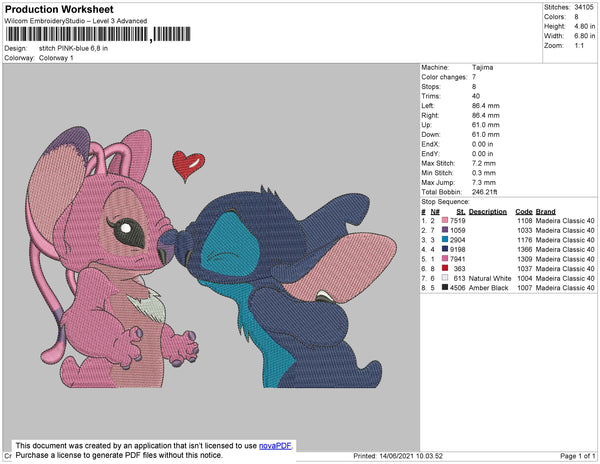The image size is (600, 464).
Task: Click thread code 1108
Action: [x=525, y=221]
